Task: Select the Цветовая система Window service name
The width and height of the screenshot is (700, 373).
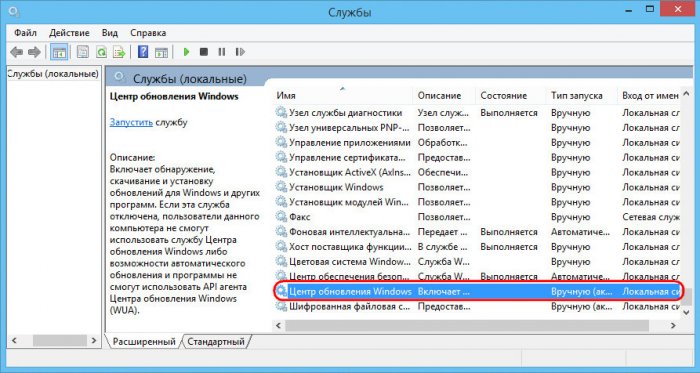Action: [x=350, y=261]
